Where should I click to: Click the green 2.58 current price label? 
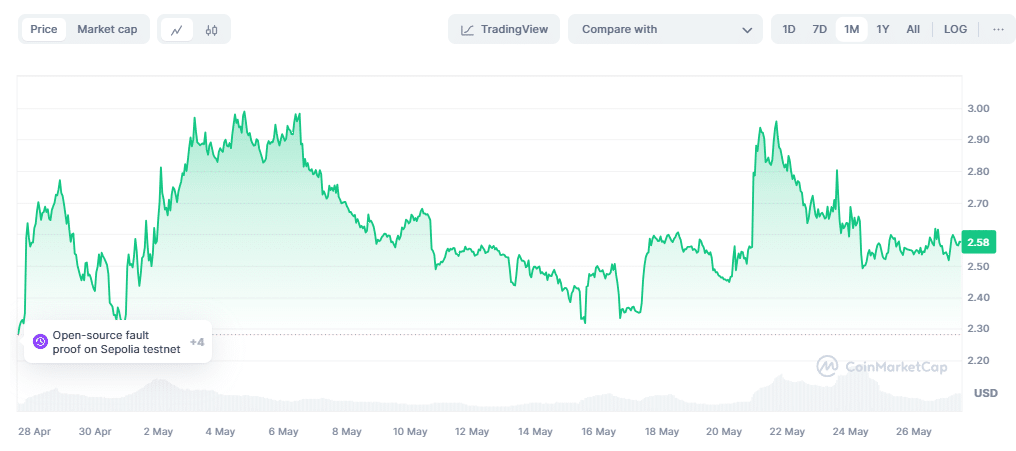click(x=979, y=242)
